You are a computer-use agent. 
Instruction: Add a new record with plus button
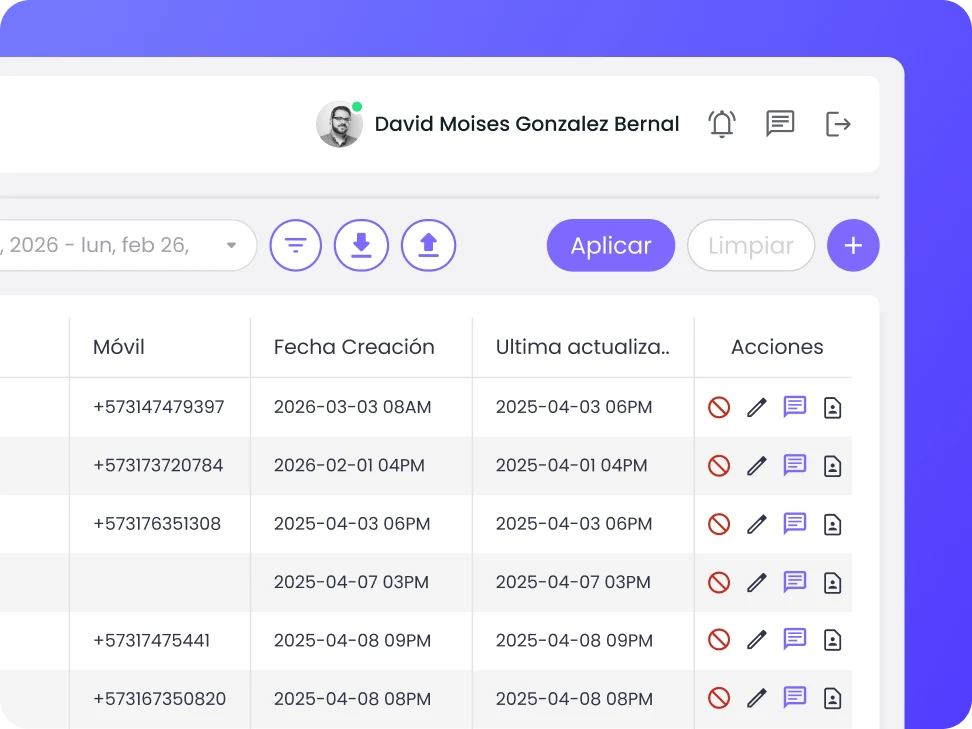click(853, 245)
